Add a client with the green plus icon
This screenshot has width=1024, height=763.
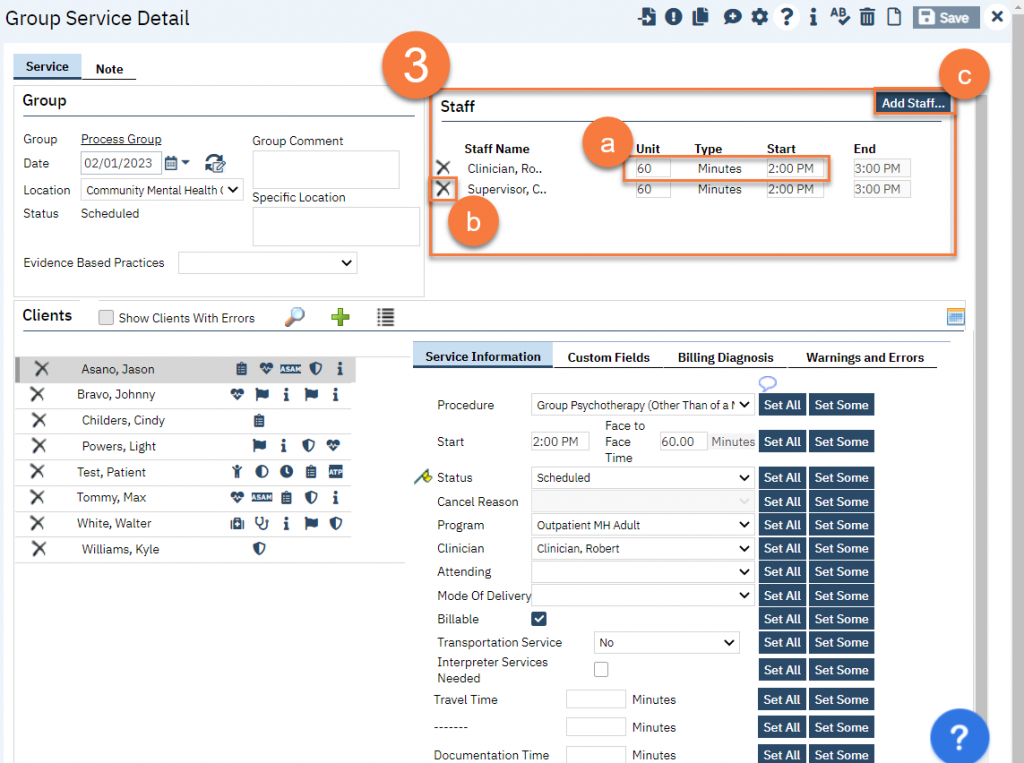(x=340, y=317)
